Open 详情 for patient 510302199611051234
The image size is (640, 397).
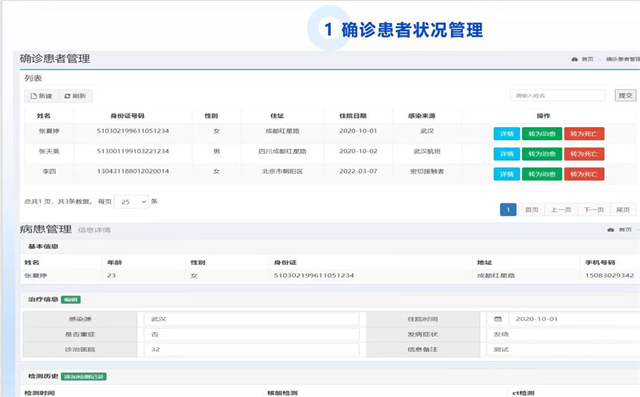coord(507,133)
